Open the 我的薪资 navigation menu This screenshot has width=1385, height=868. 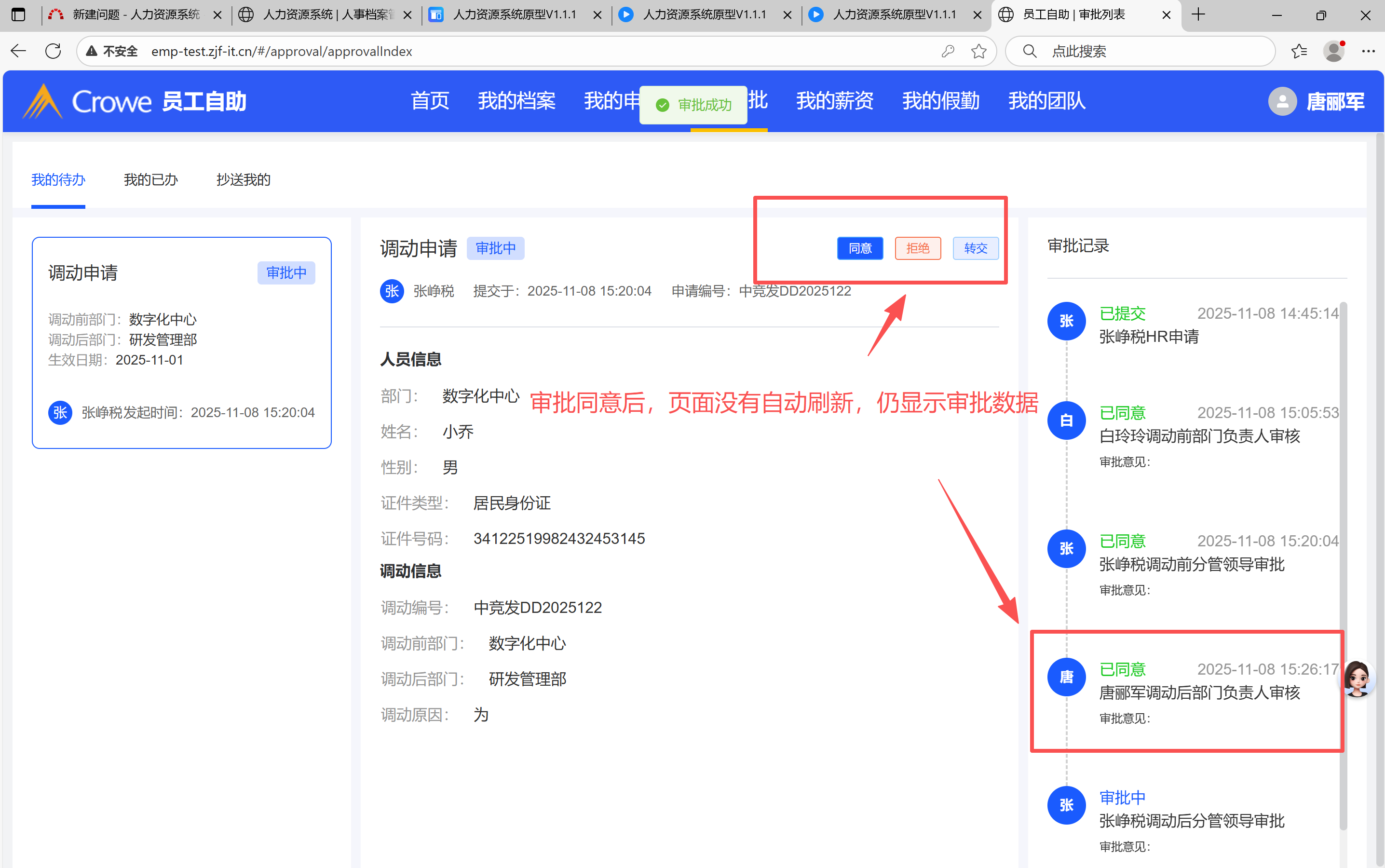835,101
